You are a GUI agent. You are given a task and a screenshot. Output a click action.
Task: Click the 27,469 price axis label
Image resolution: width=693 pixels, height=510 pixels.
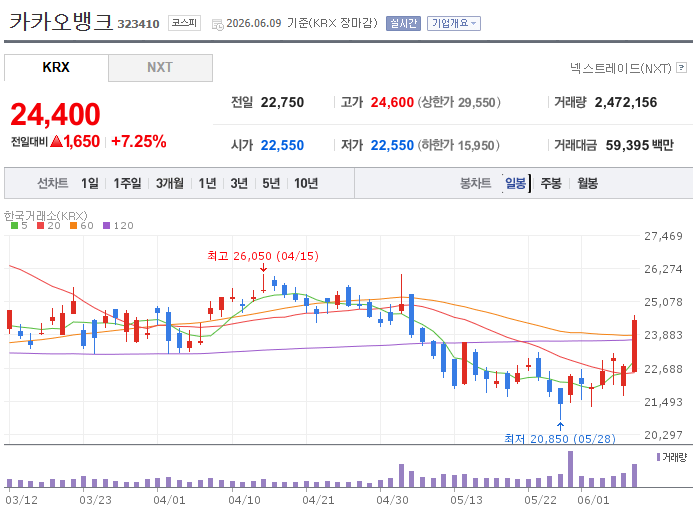point(663,236)
